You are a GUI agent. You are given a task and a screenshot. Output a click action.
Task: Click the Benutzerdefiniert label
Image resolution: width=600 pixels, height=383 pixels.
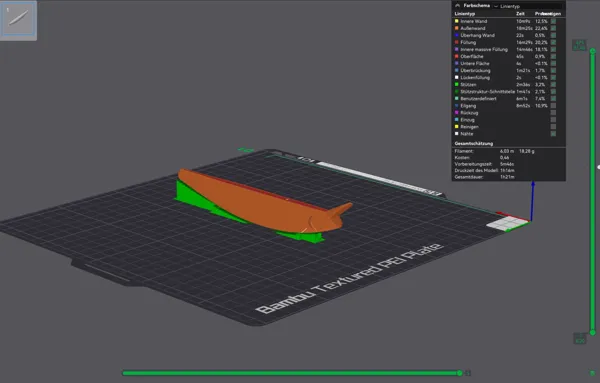click(x=478, y=99)
